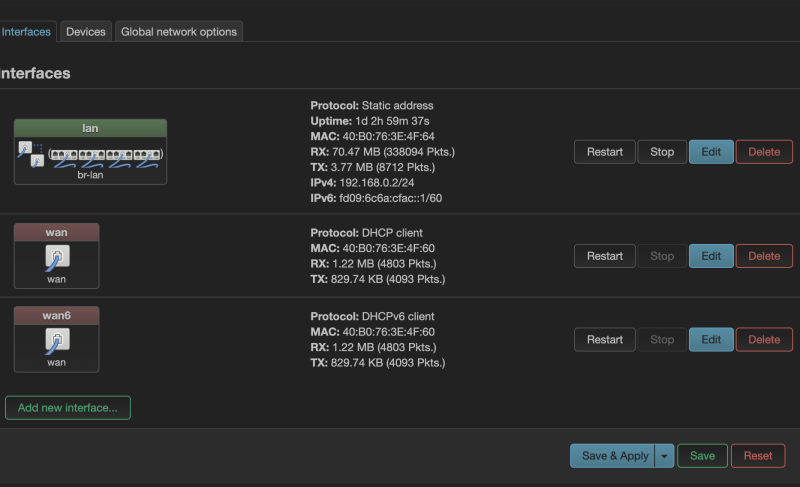Click the wan6 interface port icon
The width and height of the screenshot is (800, 487).
pyautogui.click(x=56, y=341)
